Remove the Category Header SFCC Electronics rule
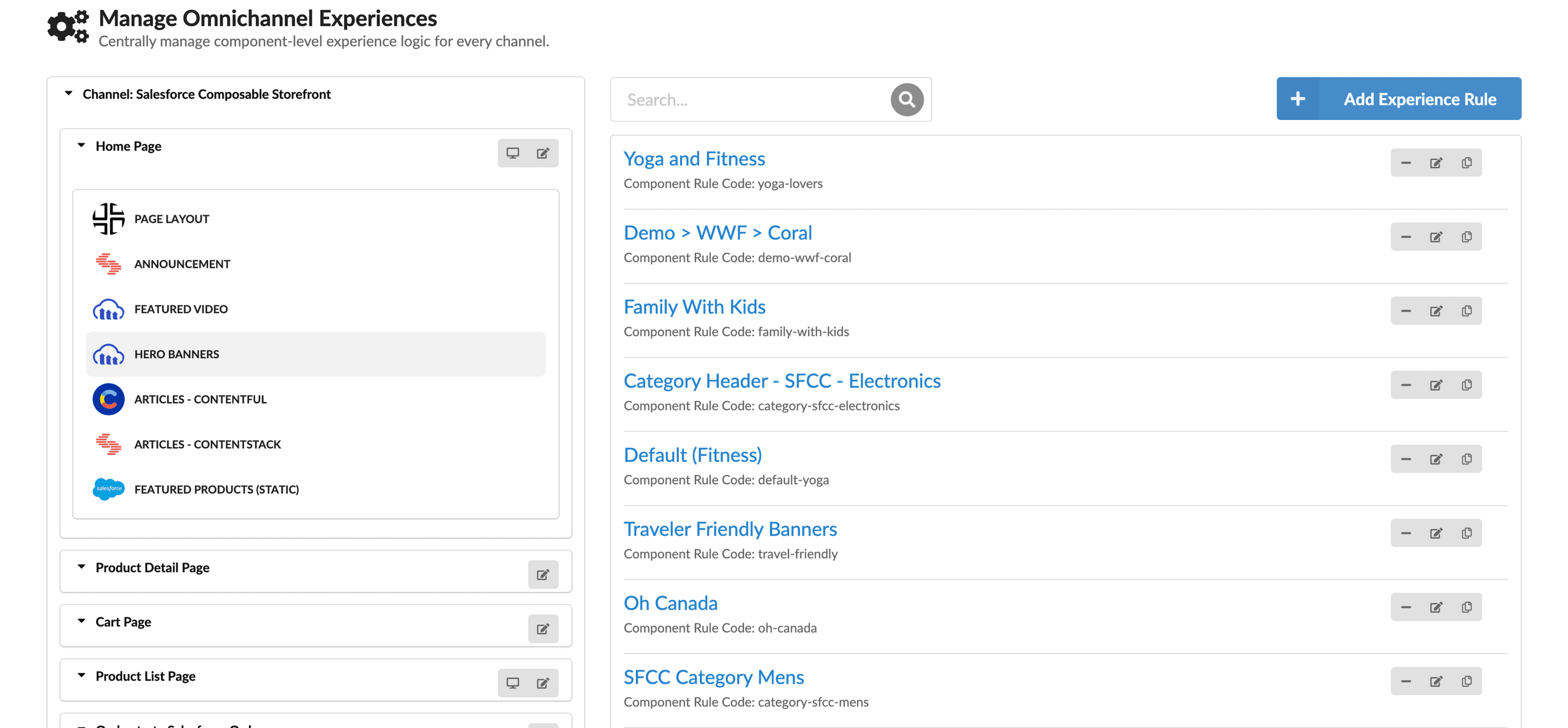This screenshot has width=1568, height=728. pos(1406,385)
